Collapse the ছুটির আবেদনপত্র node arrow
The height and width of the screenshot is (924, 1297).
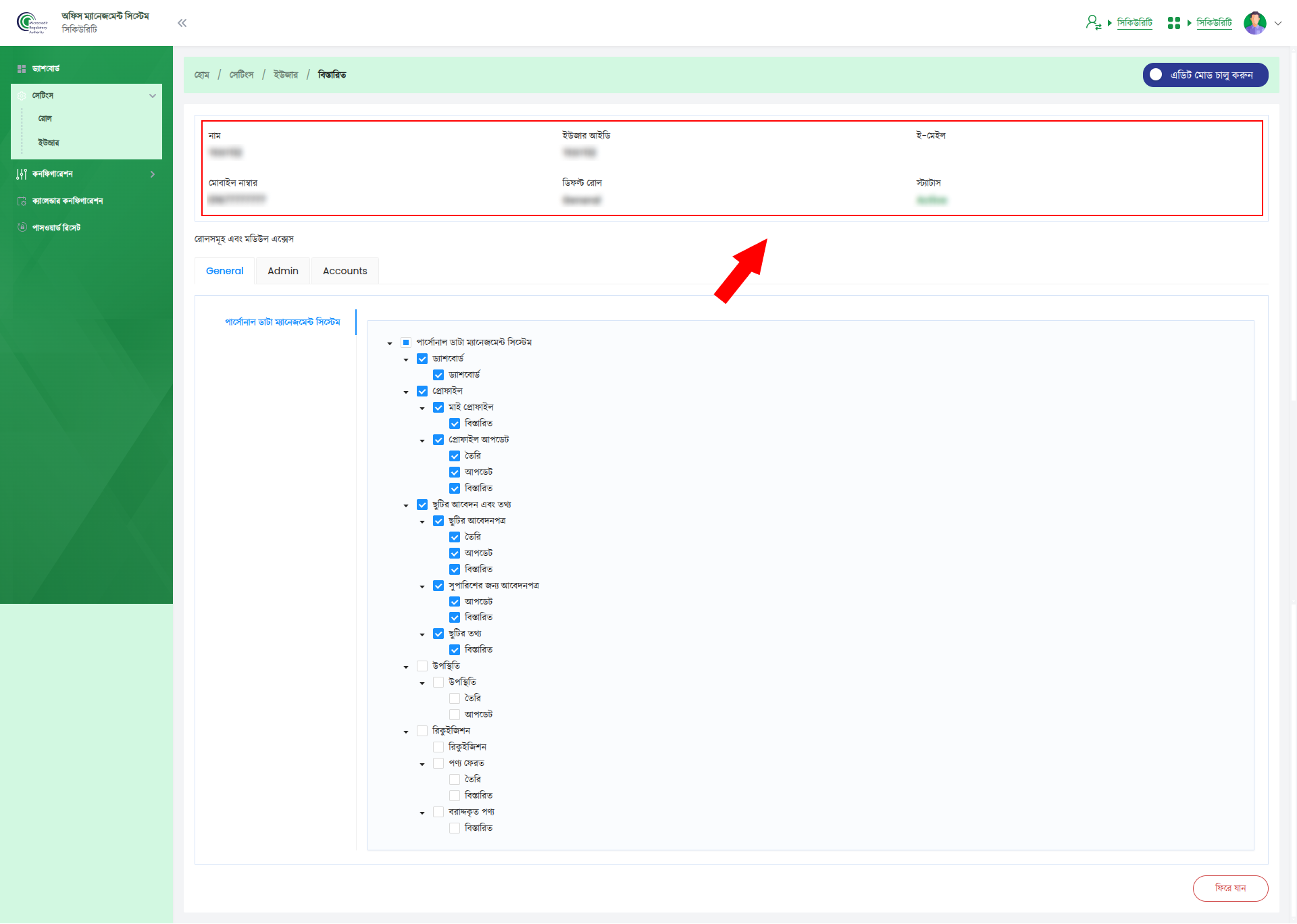click(422, 521)
